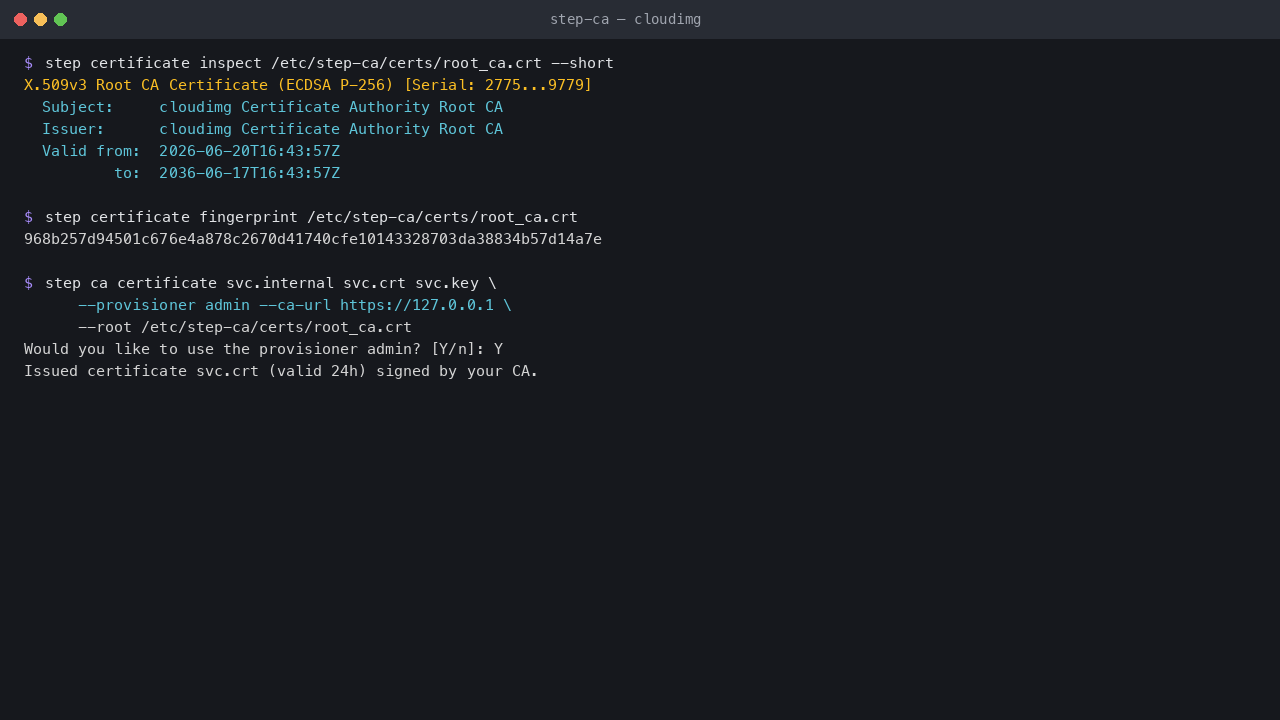Viewport: 1280px width, 720px height.
Task: Click the Subject field value text
Action: pyautogui.click(x=331, y=107)
